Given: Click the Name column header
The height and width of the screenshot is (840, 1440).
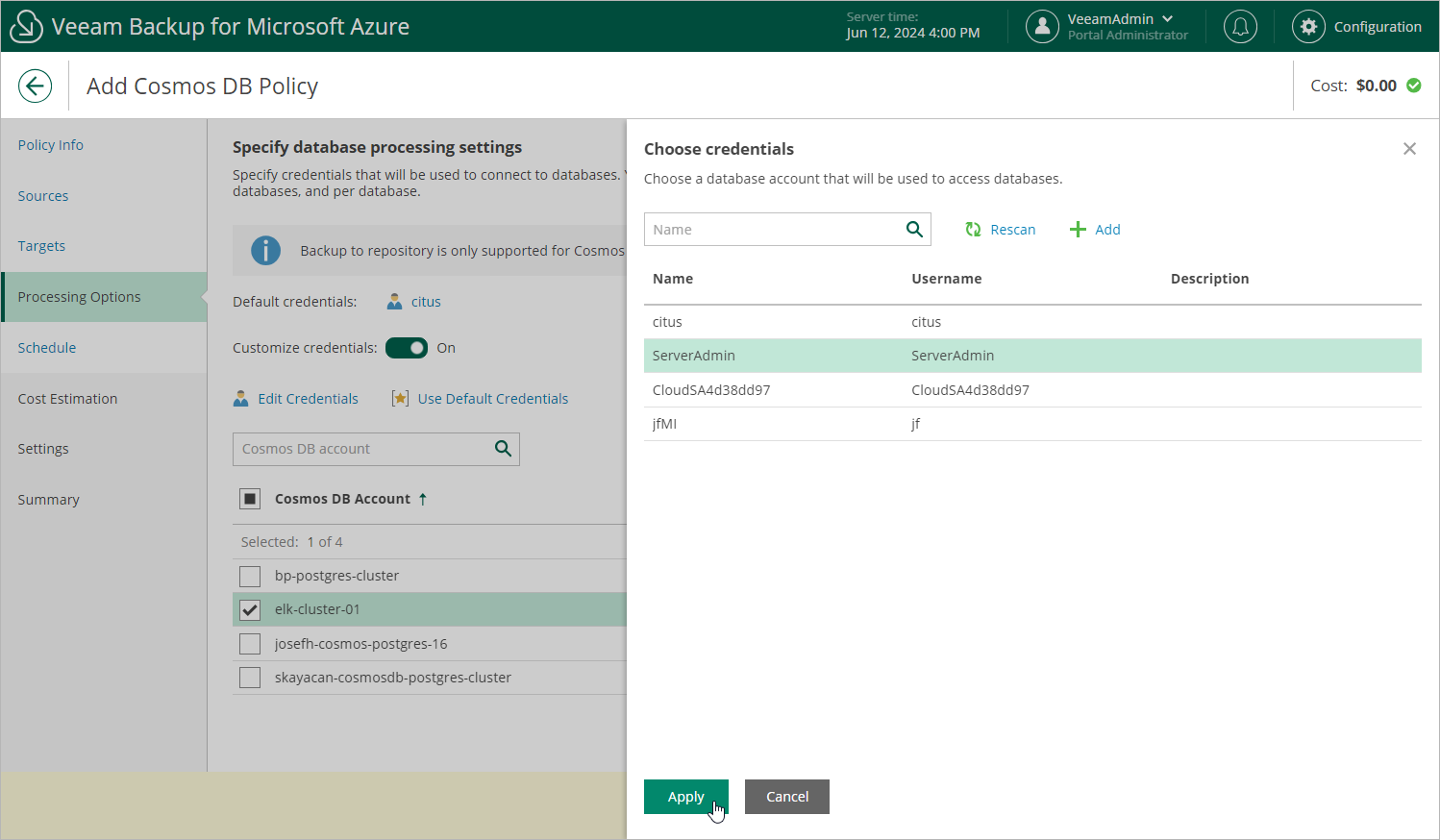Looking at the screenshot, I should [x=673, y=279].
